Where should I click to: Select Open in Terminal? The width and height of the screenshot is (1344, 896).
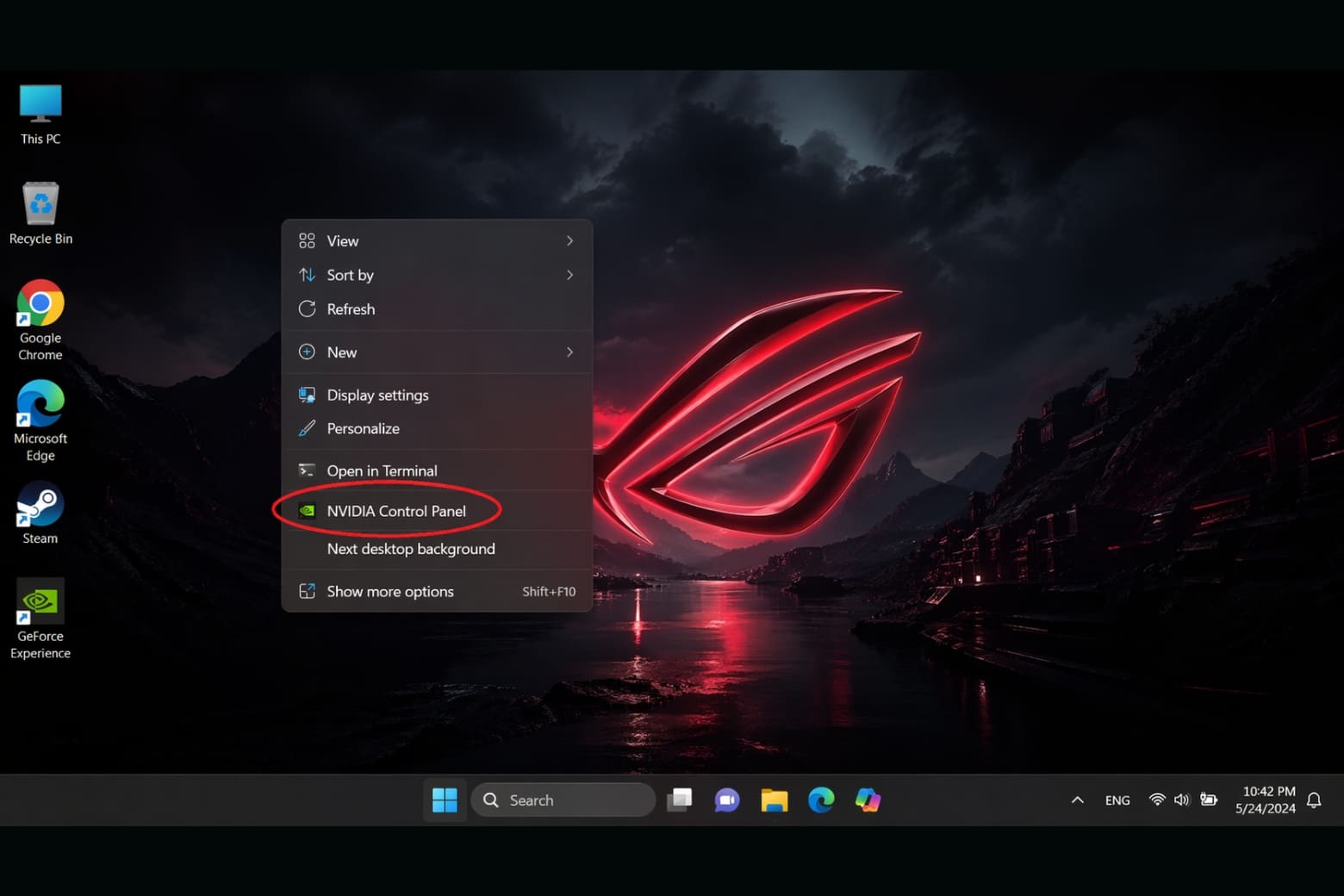(x=437, y=470)
